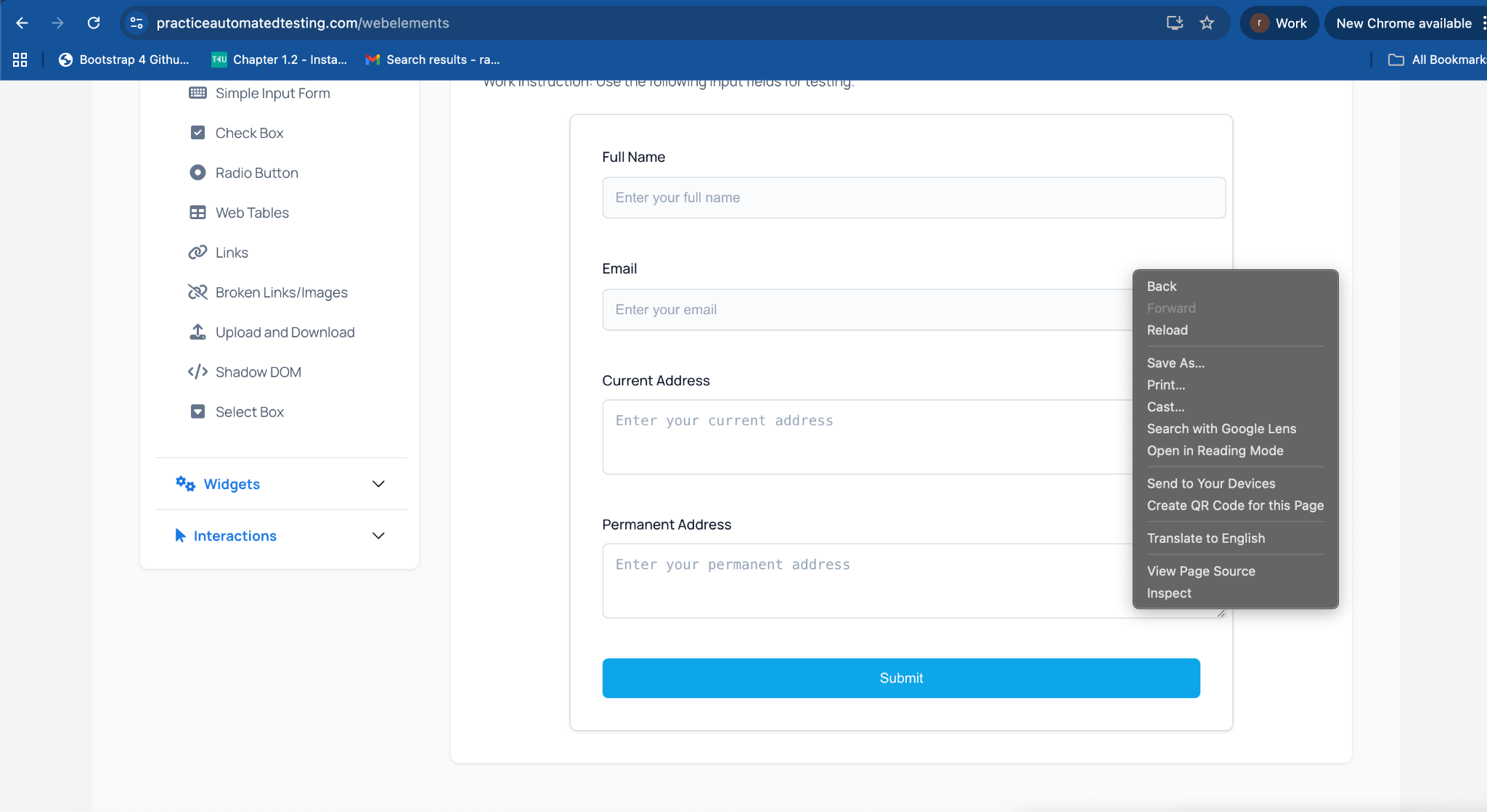Go to the Shadow DOM page
The height and width of the screenshot is (812, 1487).
tap(258, 372)
